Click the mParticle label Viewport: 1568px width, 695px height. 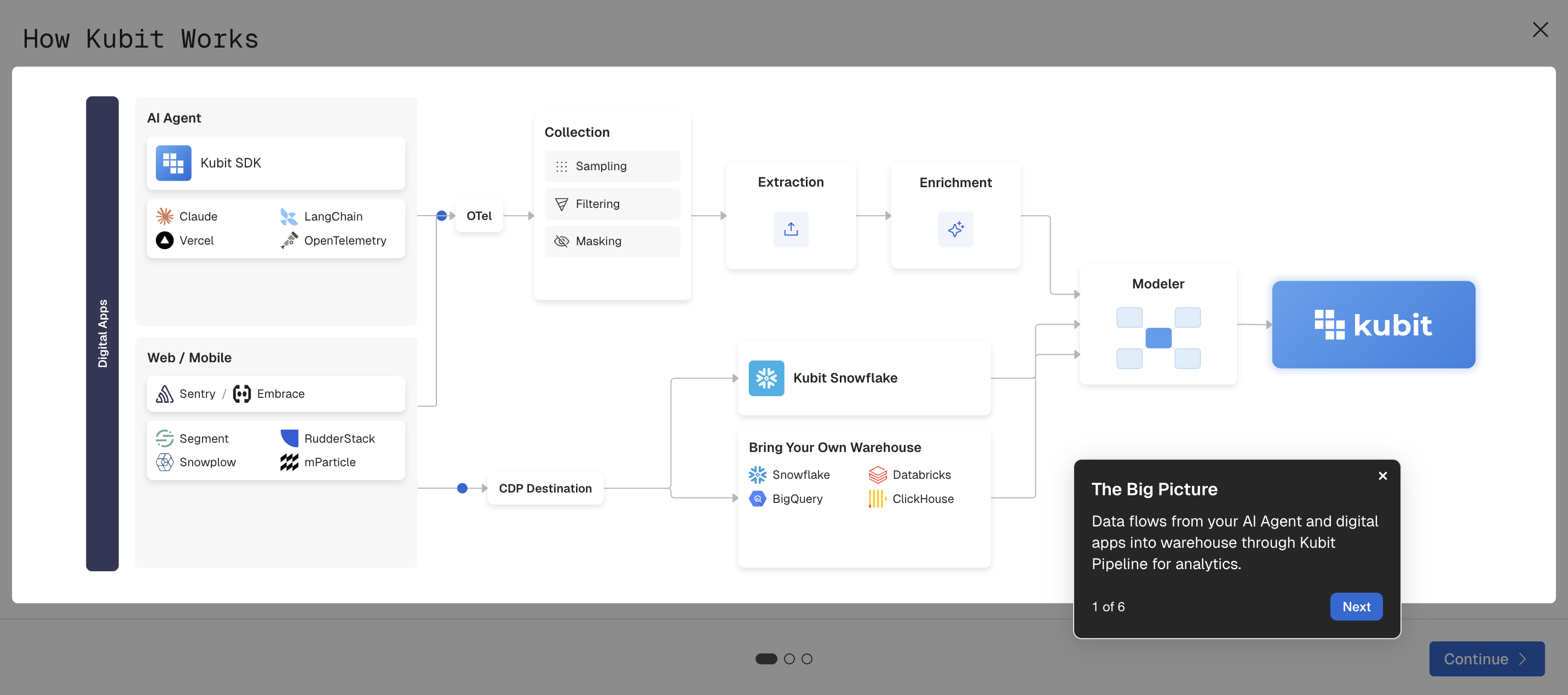[x=330, y=462]
